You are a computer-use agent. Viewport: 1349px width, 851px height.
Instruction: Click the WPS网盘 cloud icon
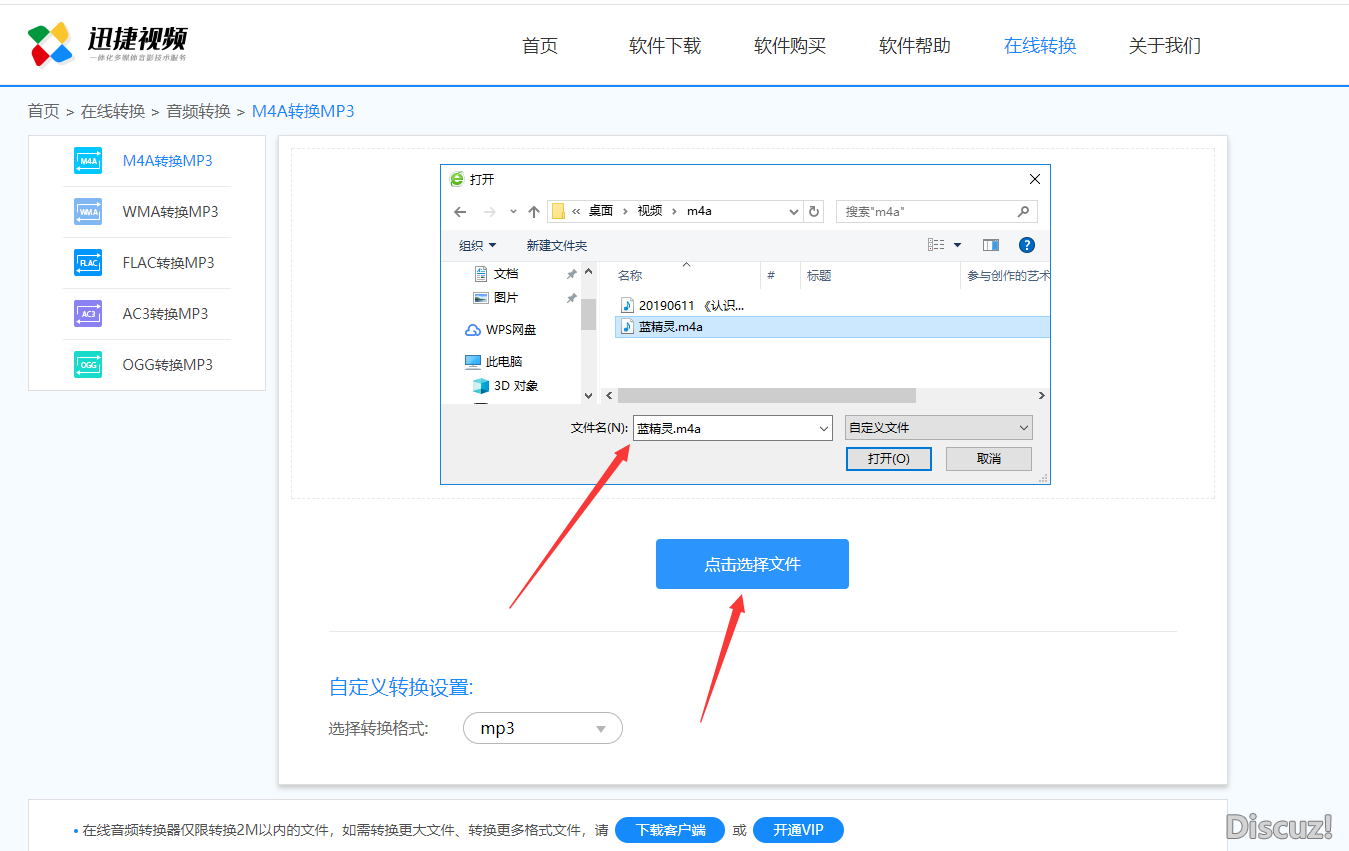pos(473,330)
